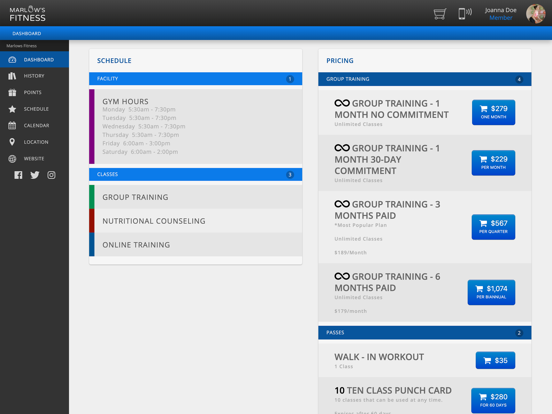
Task: Click the Group Training count badge 4
Action: pyautogui.click(x=519, y=79)
